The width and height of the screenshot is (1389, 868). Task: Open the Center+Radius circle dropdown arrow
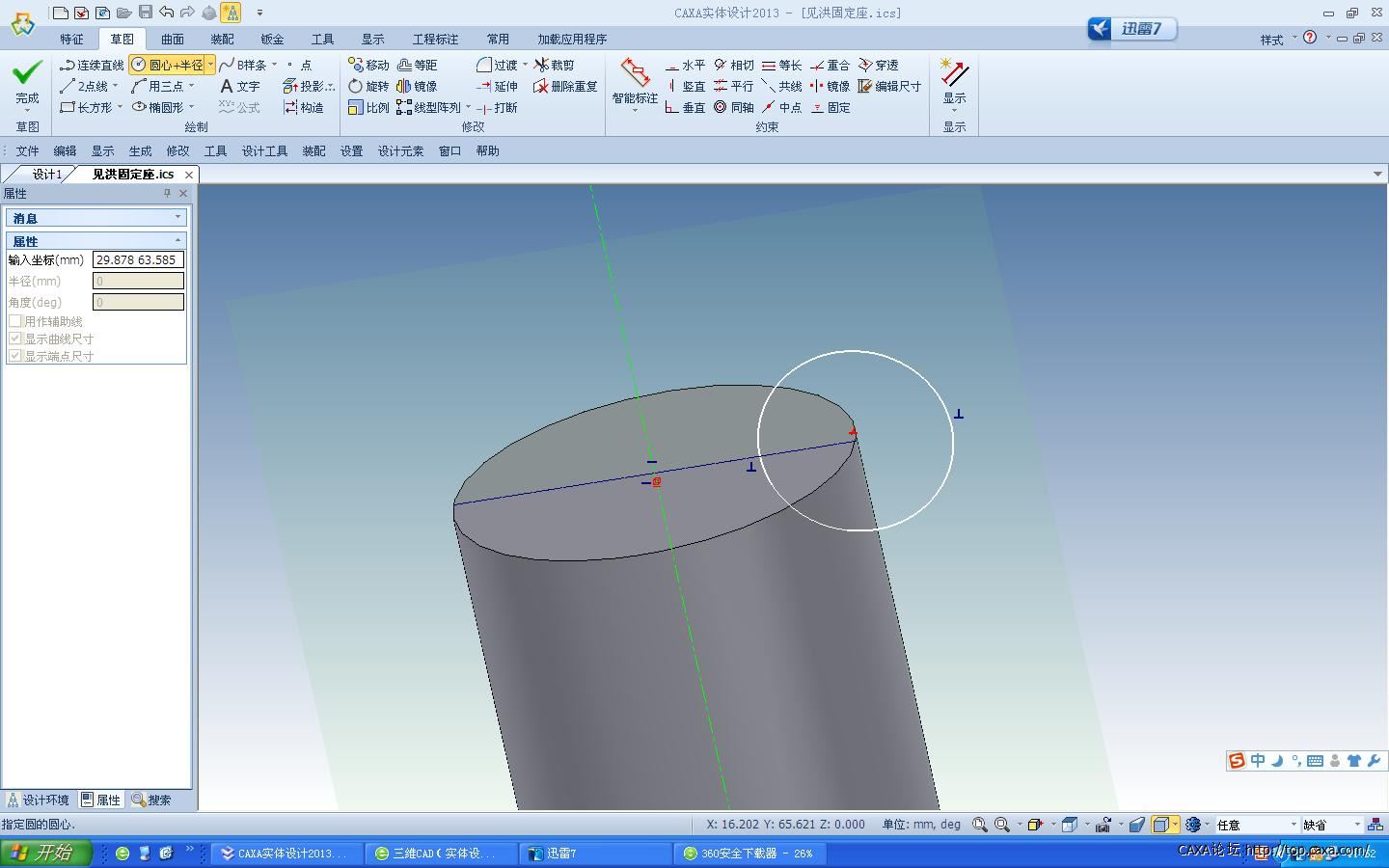tap(210, 65)
